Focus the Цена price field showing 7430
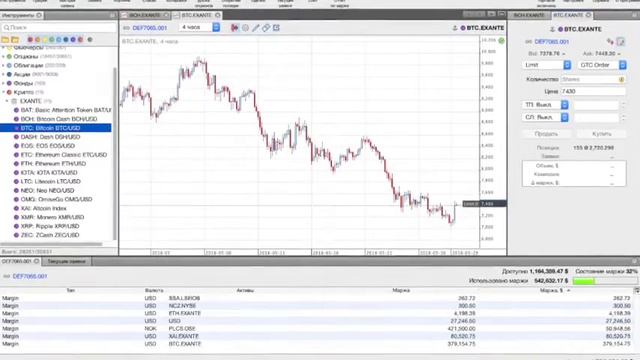 pyautogui.click(x=593, y=91)
